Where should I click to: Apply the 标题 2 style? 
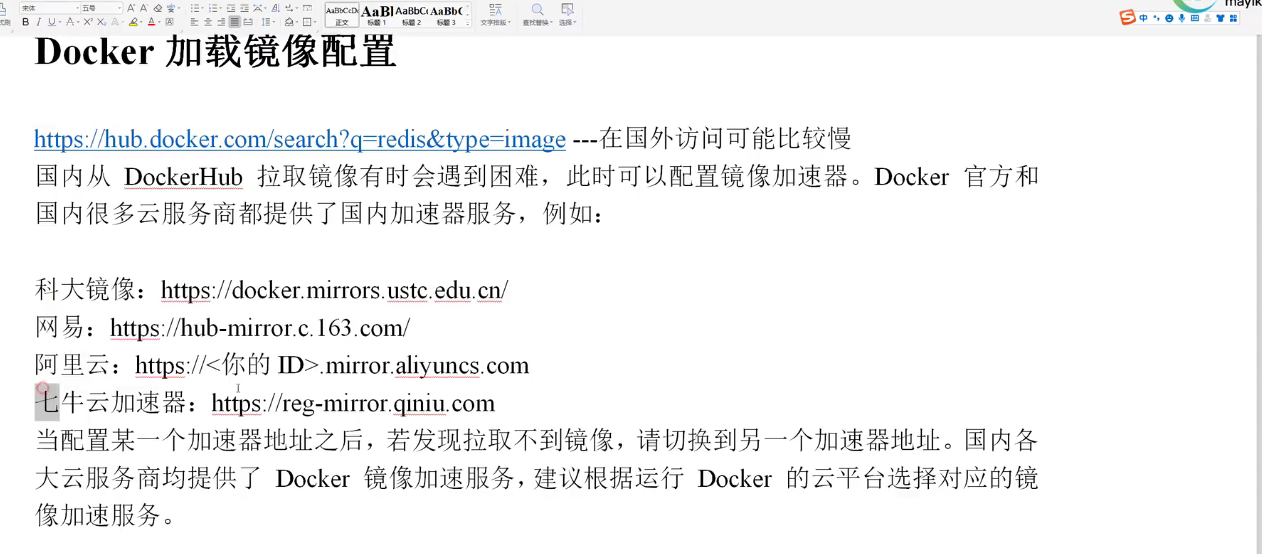(x=411, y=14)
